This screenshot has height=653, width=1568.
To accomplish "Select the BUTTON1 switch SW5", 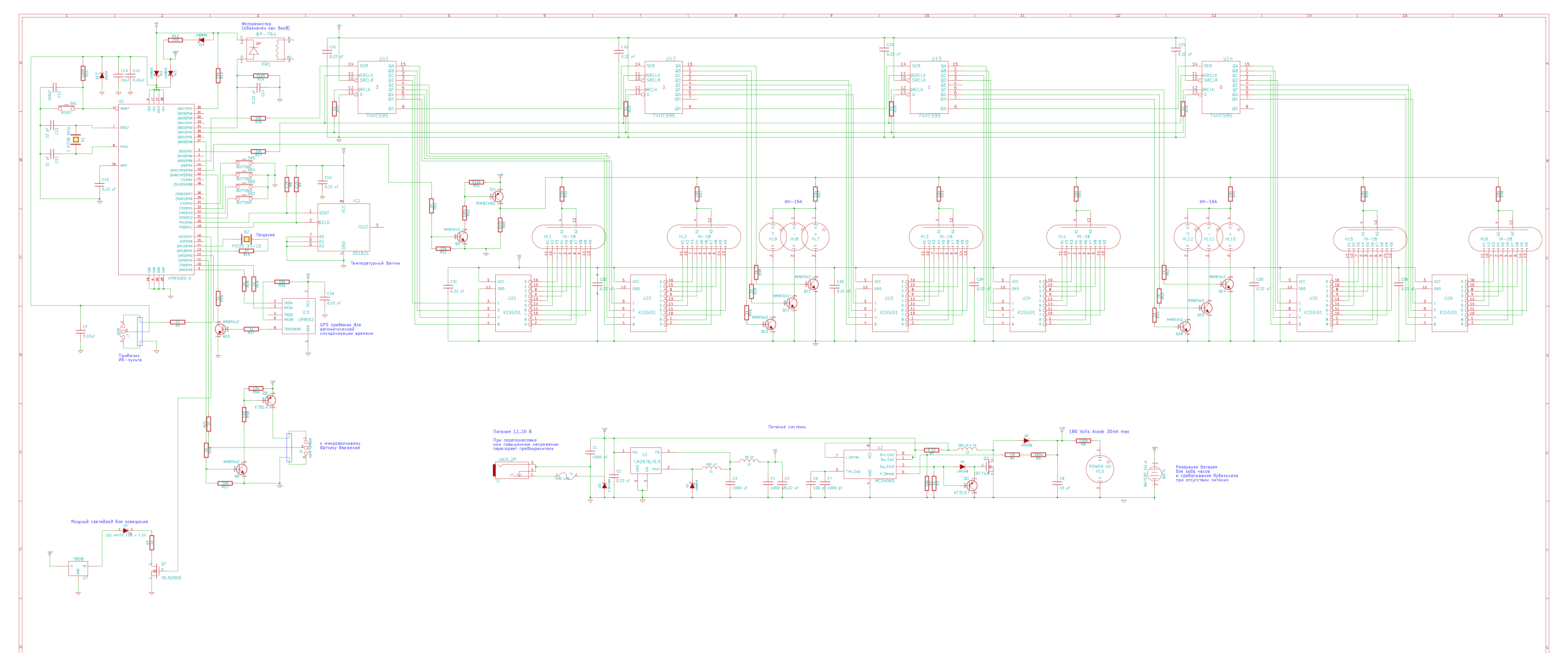I will (x=245, y=163).
